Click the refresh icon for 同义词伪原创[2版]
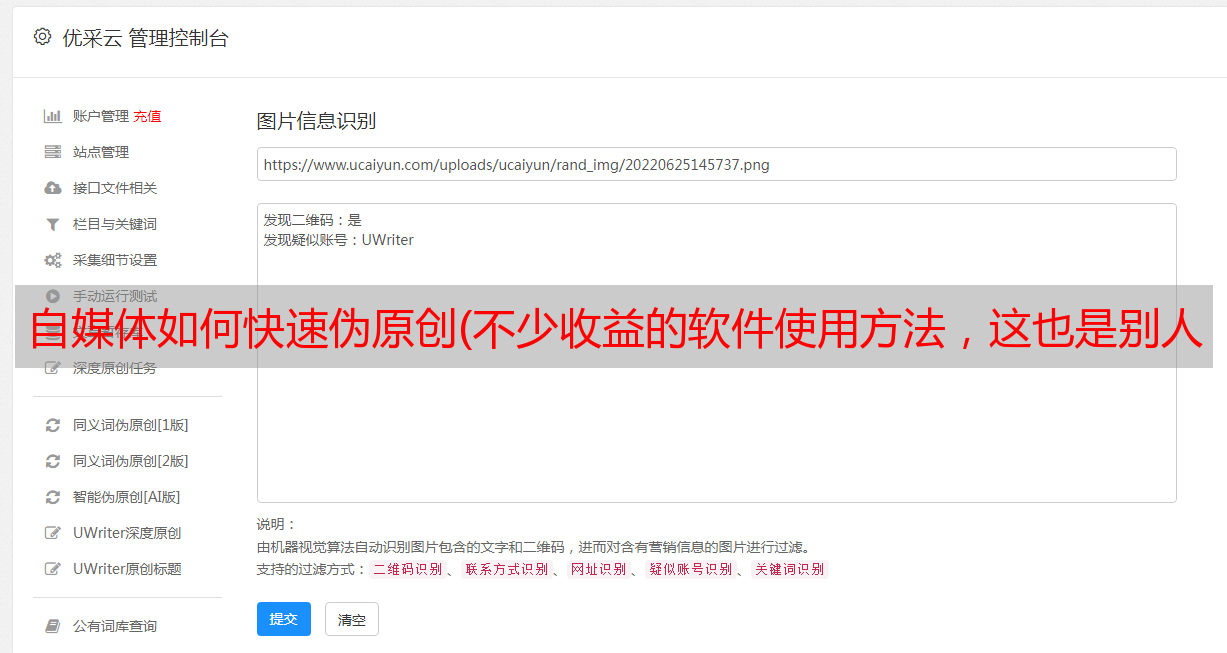This screenshot has height=653, width=1227. [x=53, y=461]
